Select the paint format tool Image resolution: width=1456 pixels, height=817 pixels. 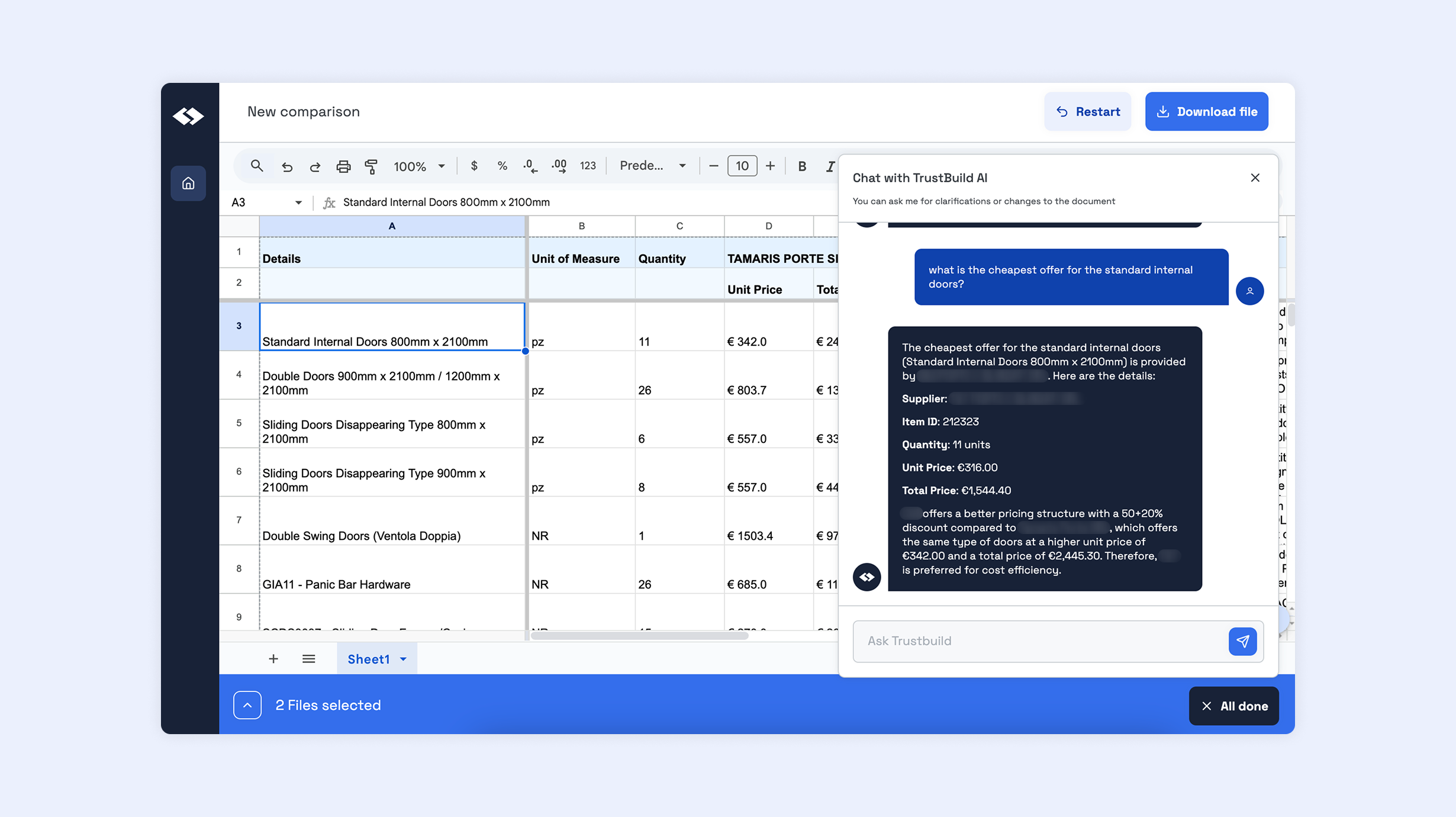point(371,166)
